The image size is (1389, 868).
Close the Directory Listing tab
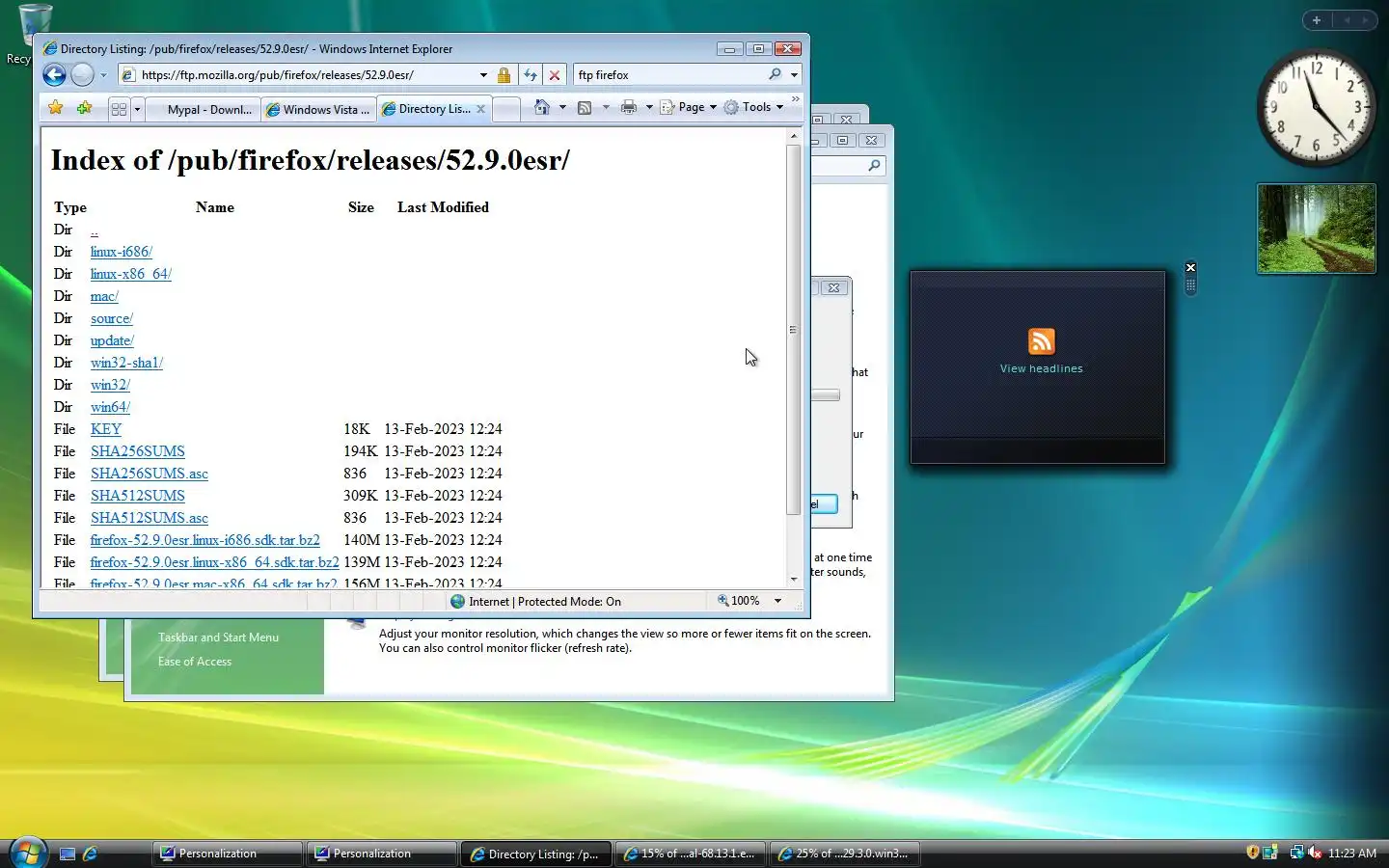click(x=480, y=109)
